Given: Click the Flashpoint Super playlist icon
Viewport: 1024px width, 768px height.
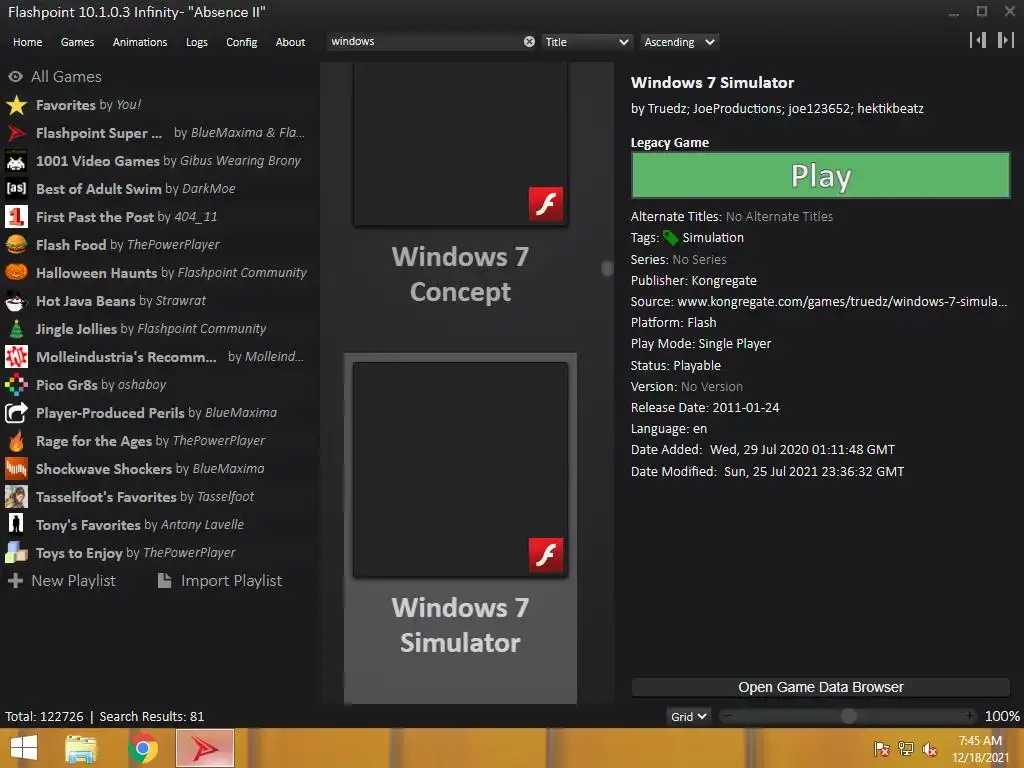Looking at the screenshot, I should tap(16, 133).
